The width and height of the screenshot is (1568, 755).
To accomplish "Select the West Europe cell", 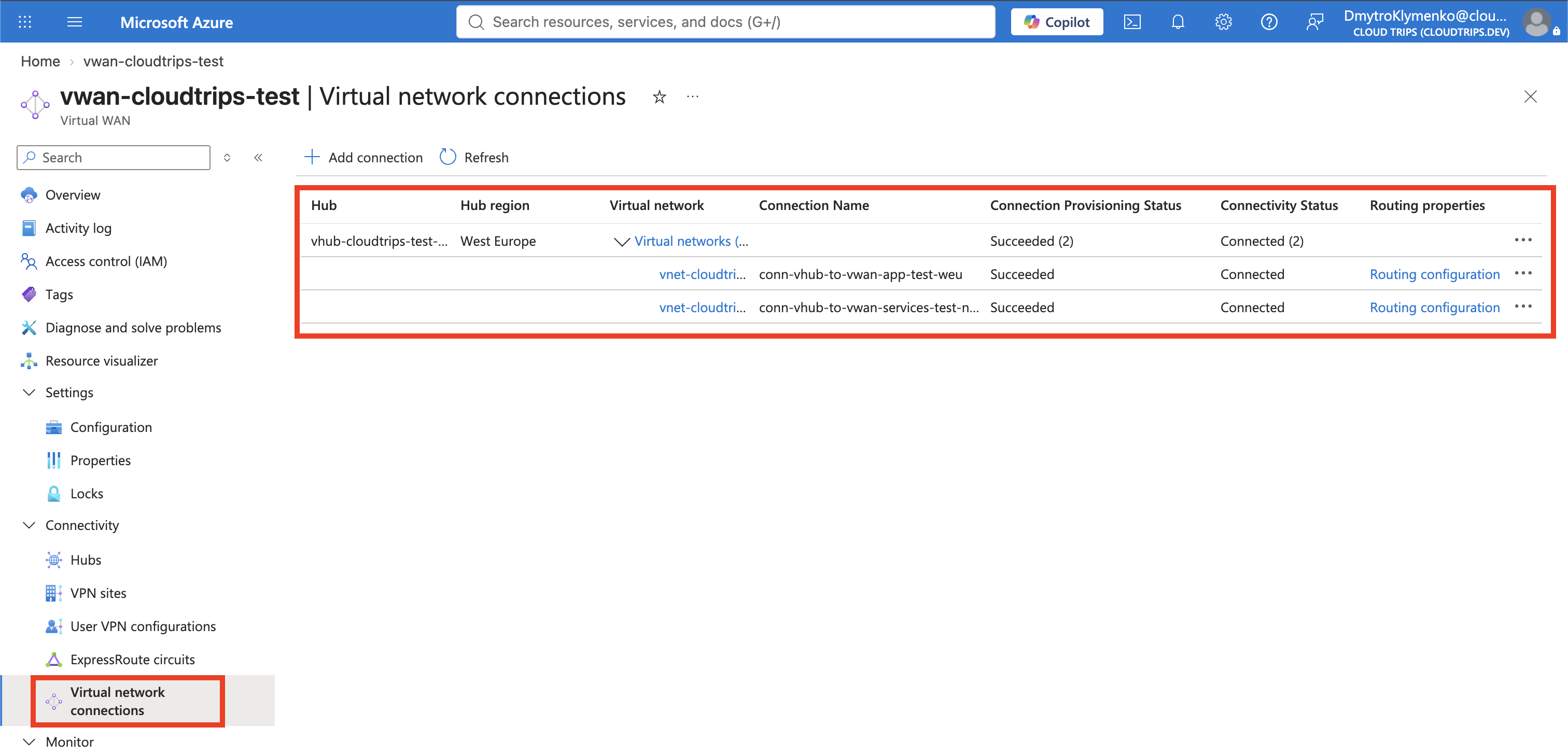I will click(x=498, y=242).
